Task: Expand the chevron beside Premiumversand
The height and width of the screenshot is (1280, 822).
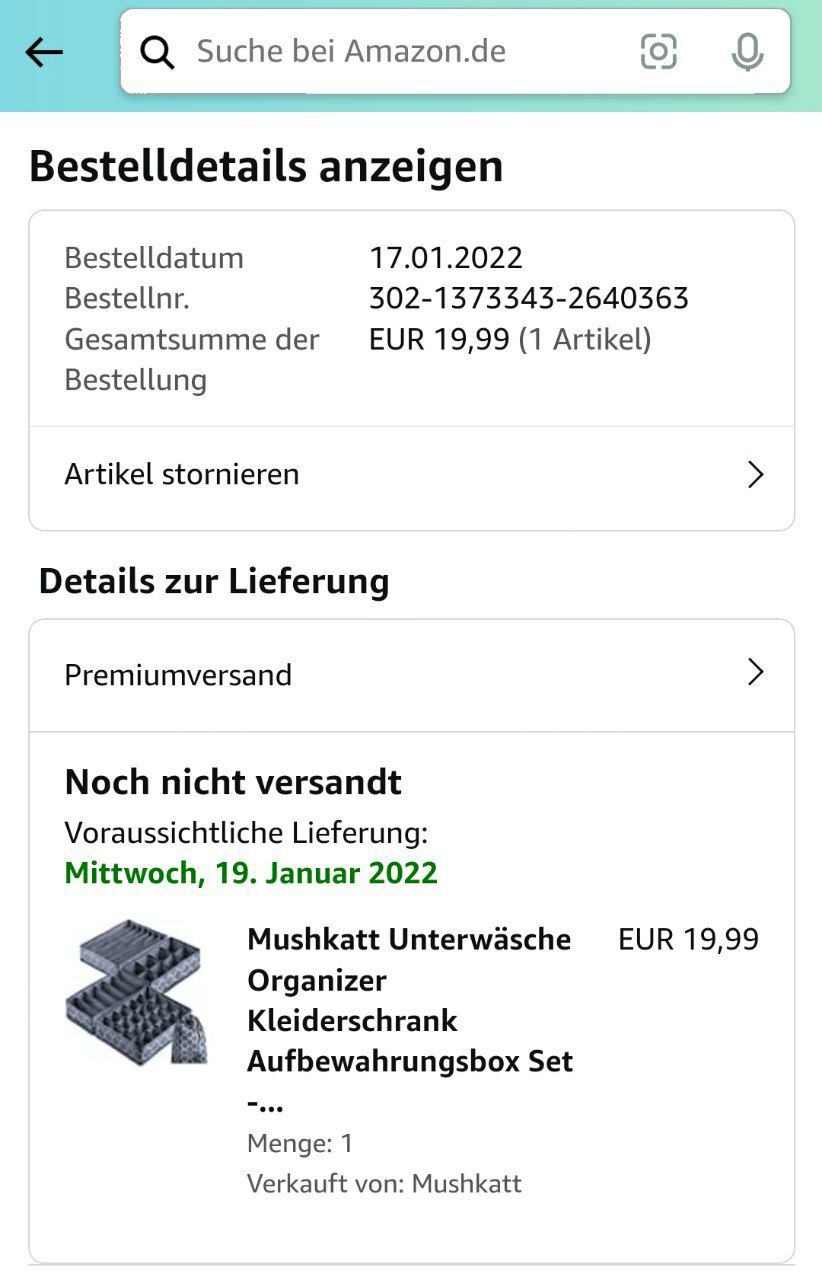Action: [756, 674]
